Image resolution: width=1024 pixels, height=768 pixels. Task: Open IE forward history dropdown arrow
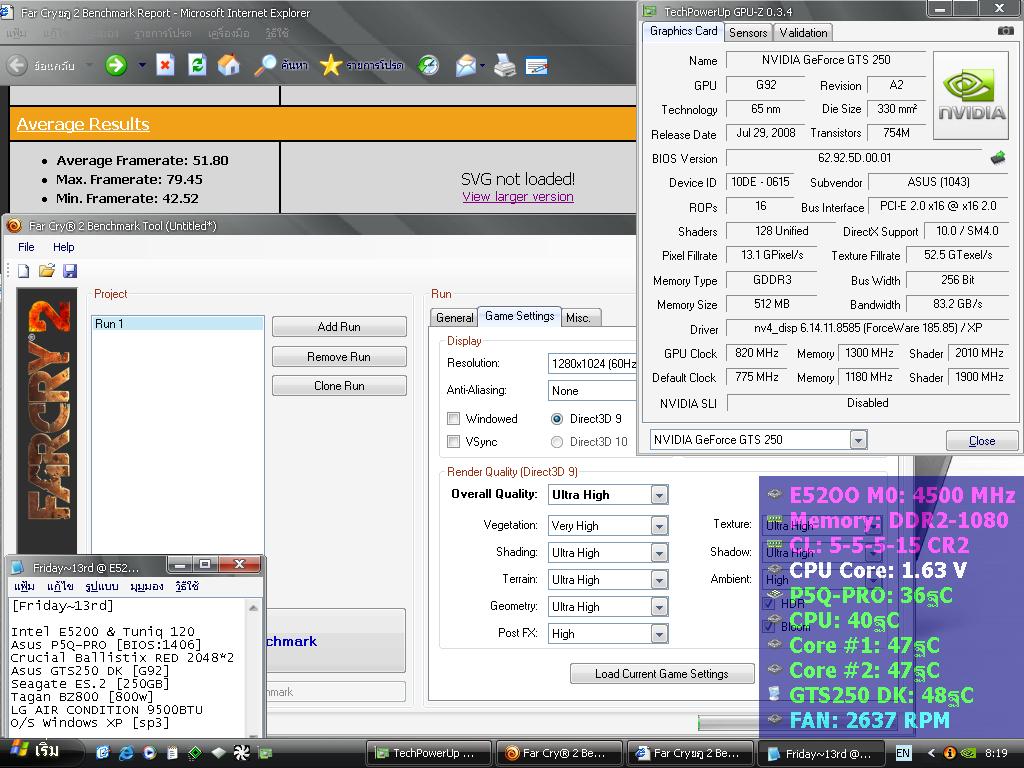[x=142, y=65]
